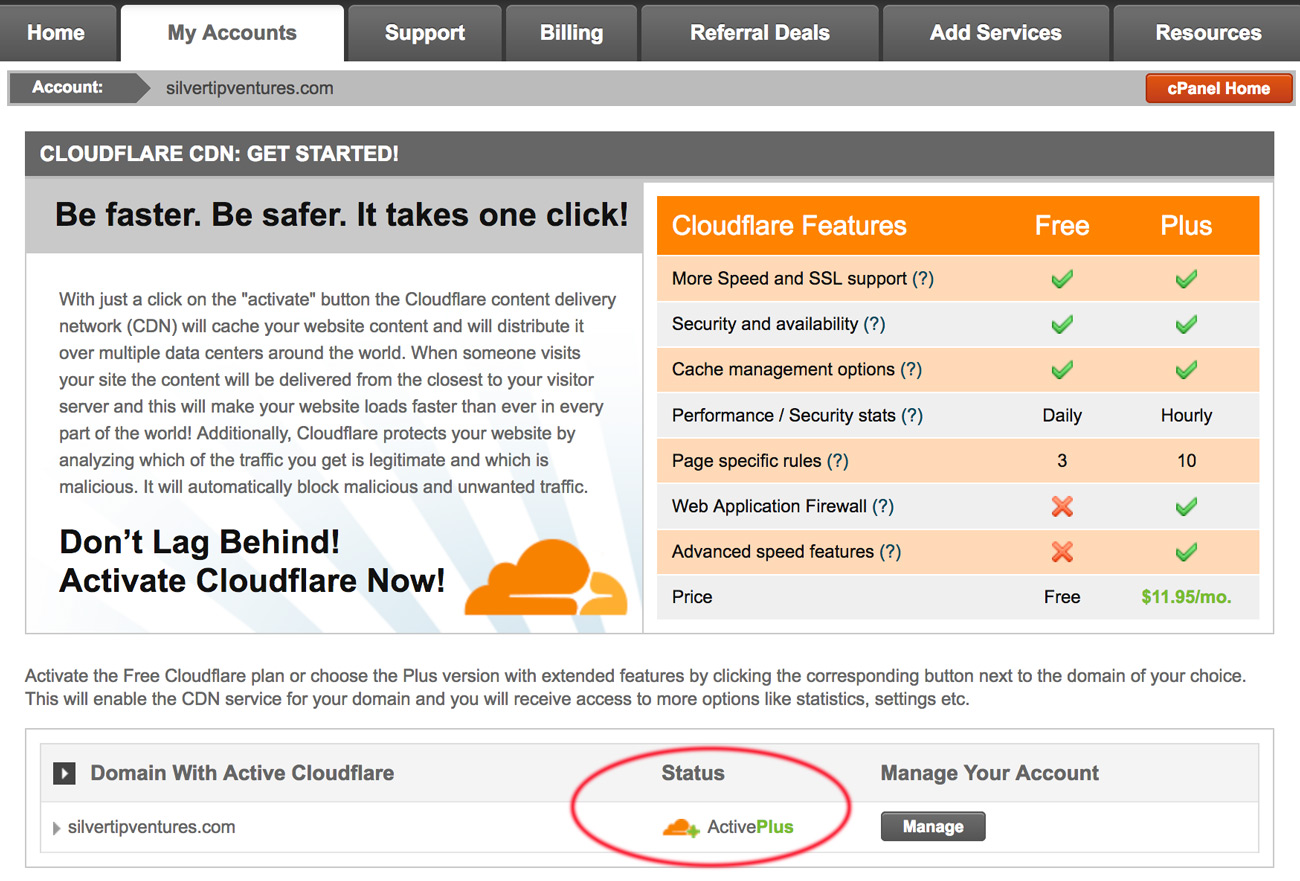Click the large Cloudflare cloud logo
Image resolution: width=1300 pixels, height=881 pixels.
tap(546, 576)
